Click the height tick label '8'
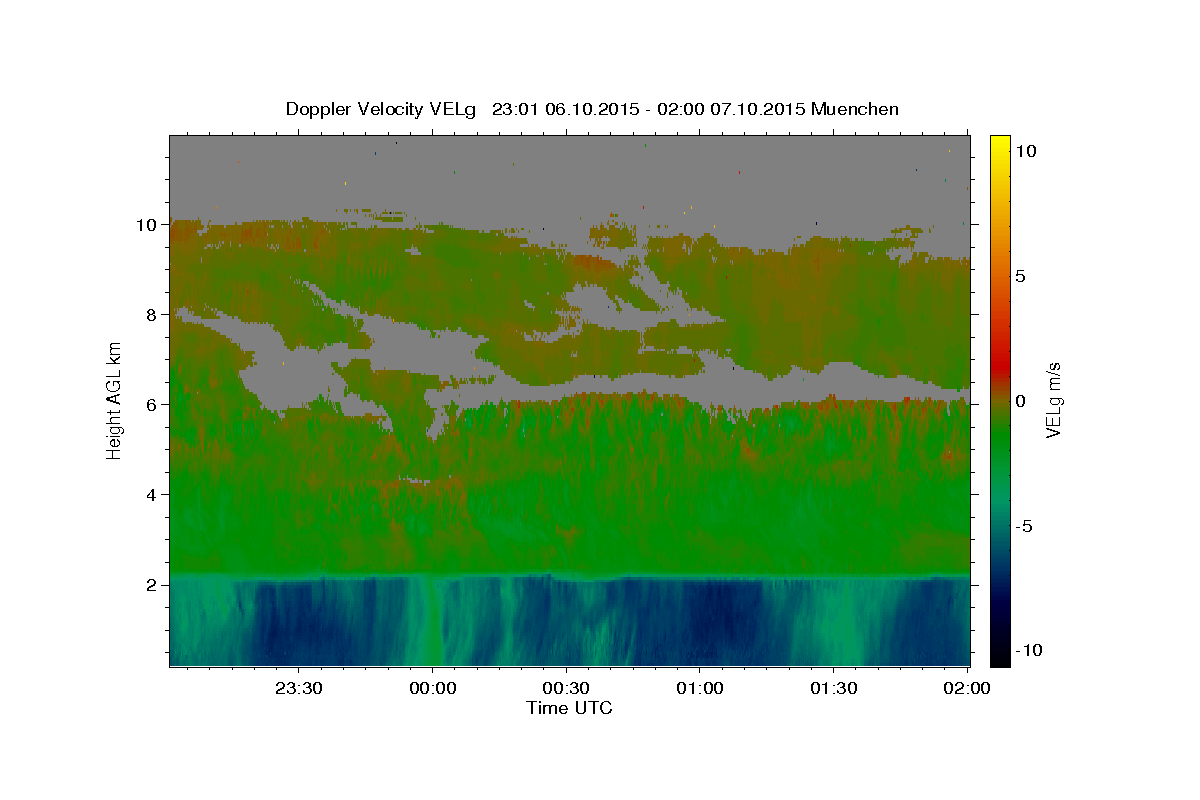1200x800 pixels. [153, 315]
